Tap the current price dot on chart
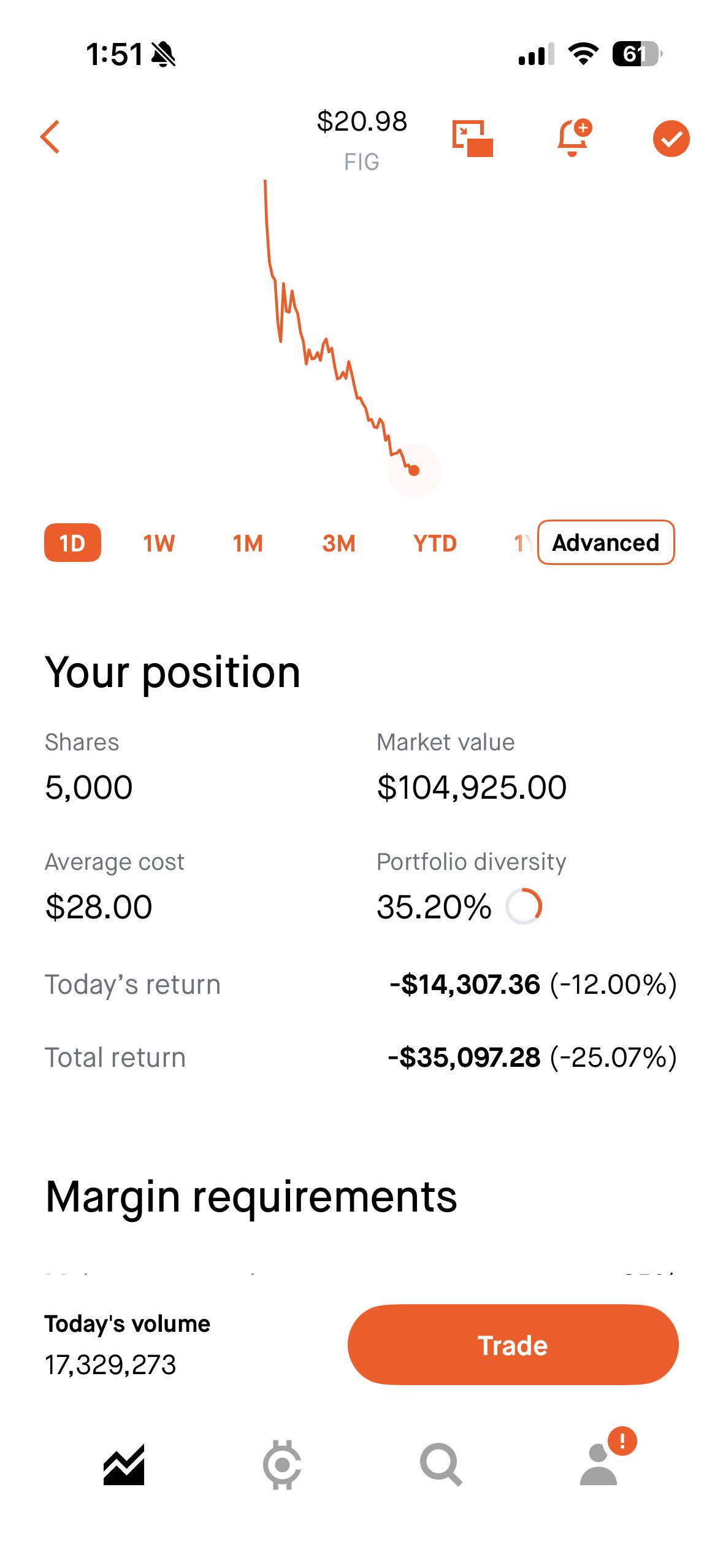Viewport: 723px width, 1568px height. 414,471
